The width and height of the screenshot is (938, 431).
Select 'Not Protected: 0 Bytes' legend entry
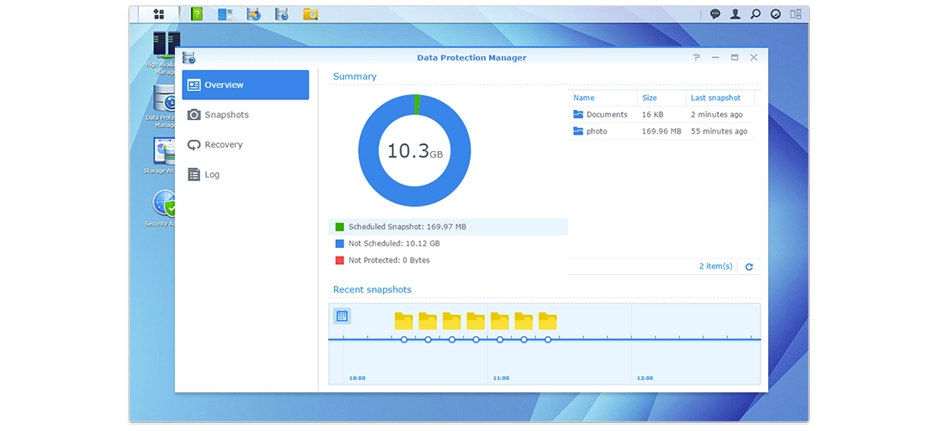(x=447, y=260)
